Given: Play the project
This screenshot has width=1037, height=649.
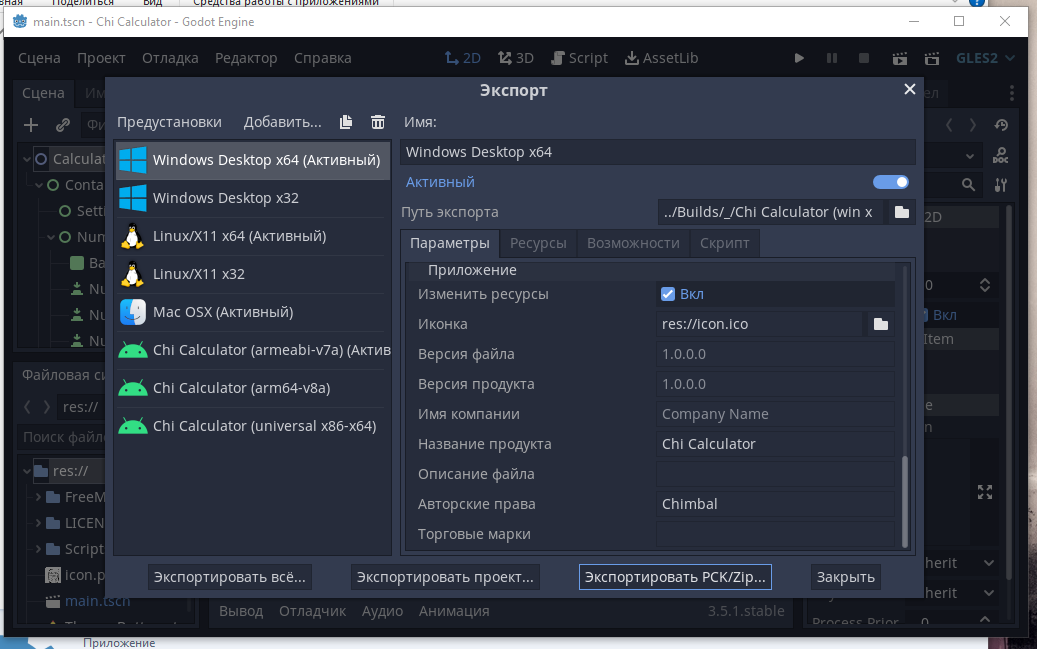Looking at the screenshot, I should (799, 58).
